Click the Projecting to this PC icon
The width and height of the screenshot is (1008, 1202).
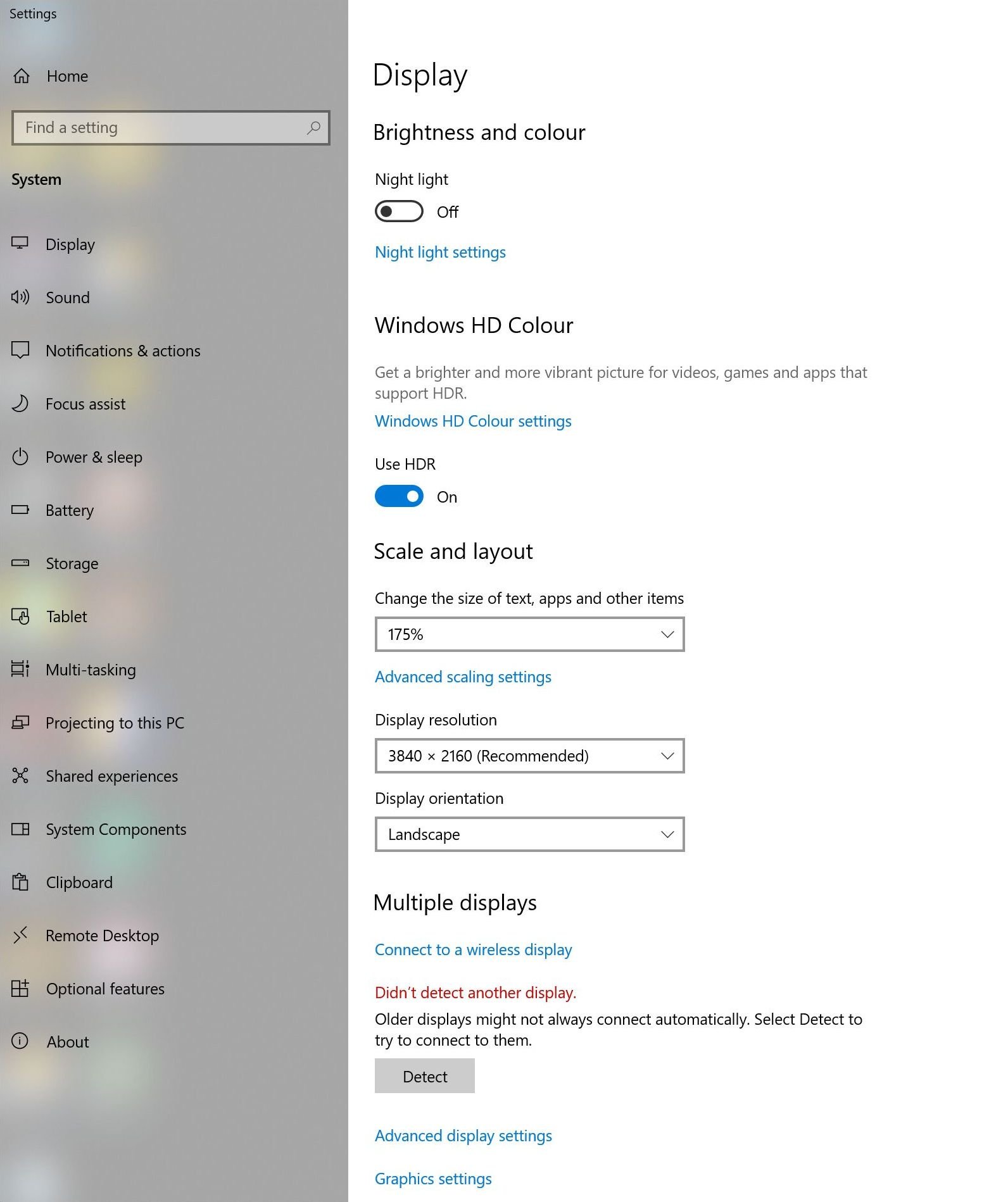point(20,722)
